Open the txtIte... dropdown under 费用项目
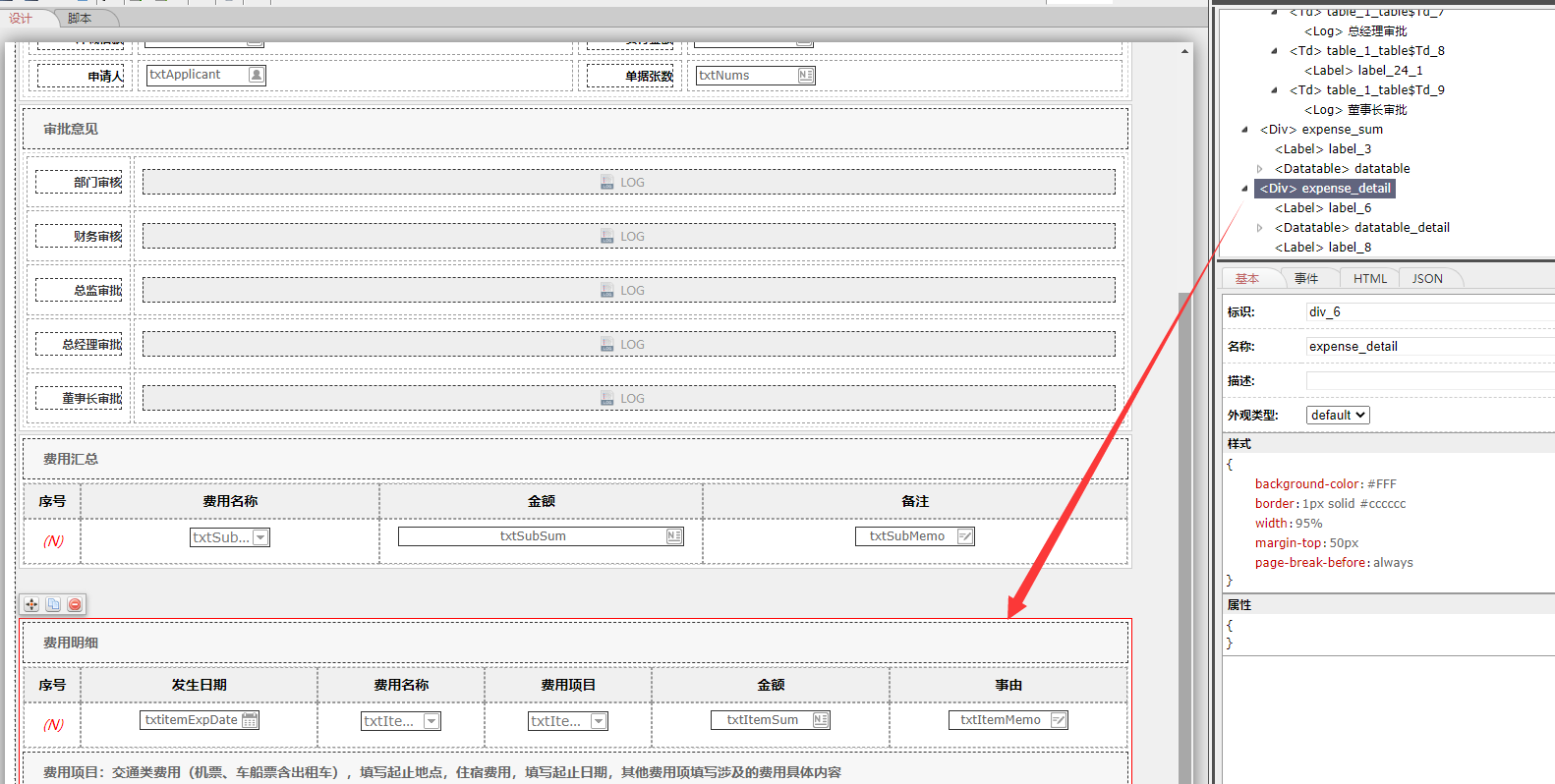Screen dimensions: 1555x784 tap(598, 721)
